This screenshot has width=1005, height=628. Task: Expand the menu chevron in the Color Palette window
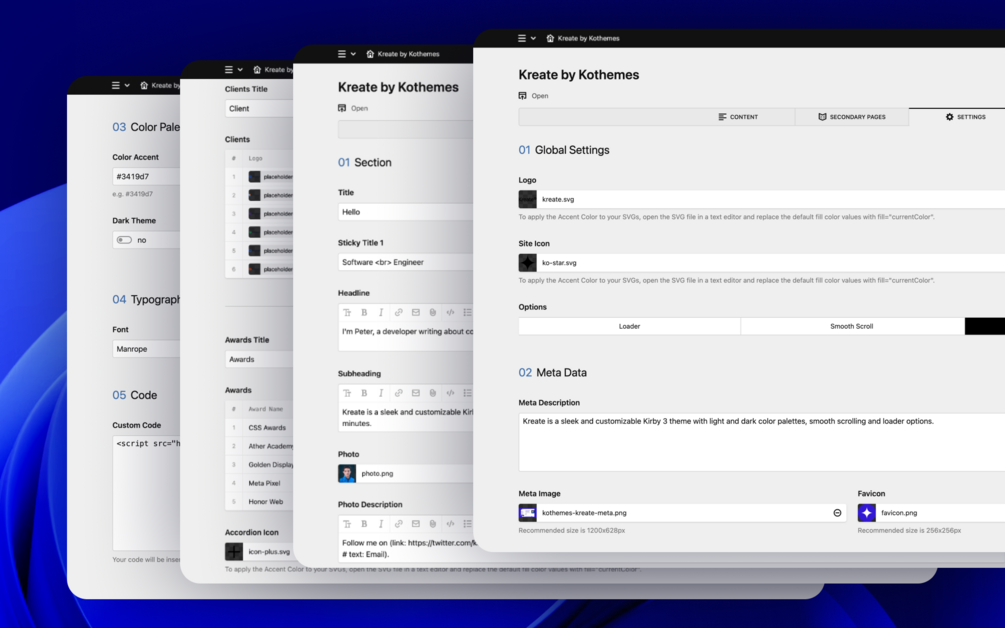click(127, 85)
